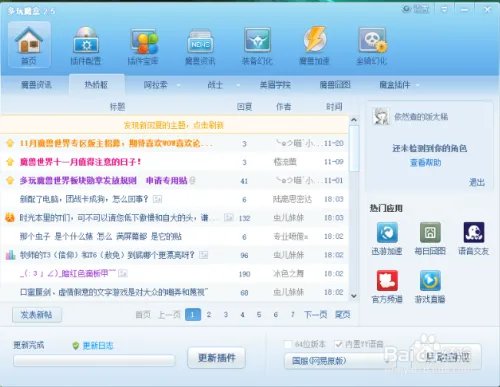Click author 水色之舞
The image size is (500, 387).
pos(288,274)
